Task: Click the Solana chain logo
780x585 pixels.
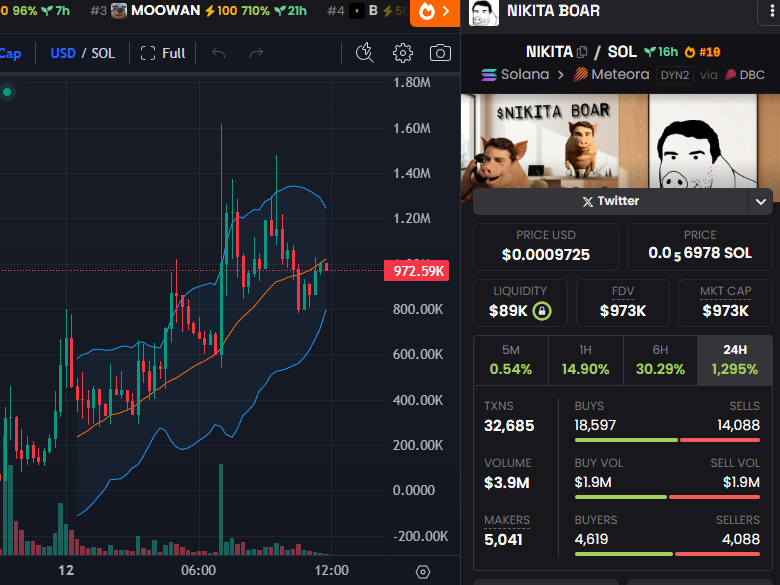Action: (488, 75)
